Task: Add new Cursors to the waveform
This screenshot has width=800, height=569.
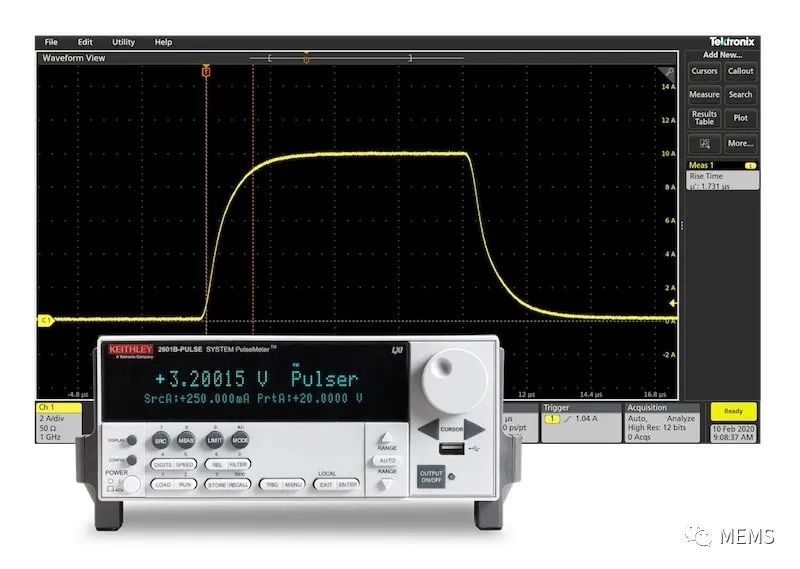Action: 704,71
